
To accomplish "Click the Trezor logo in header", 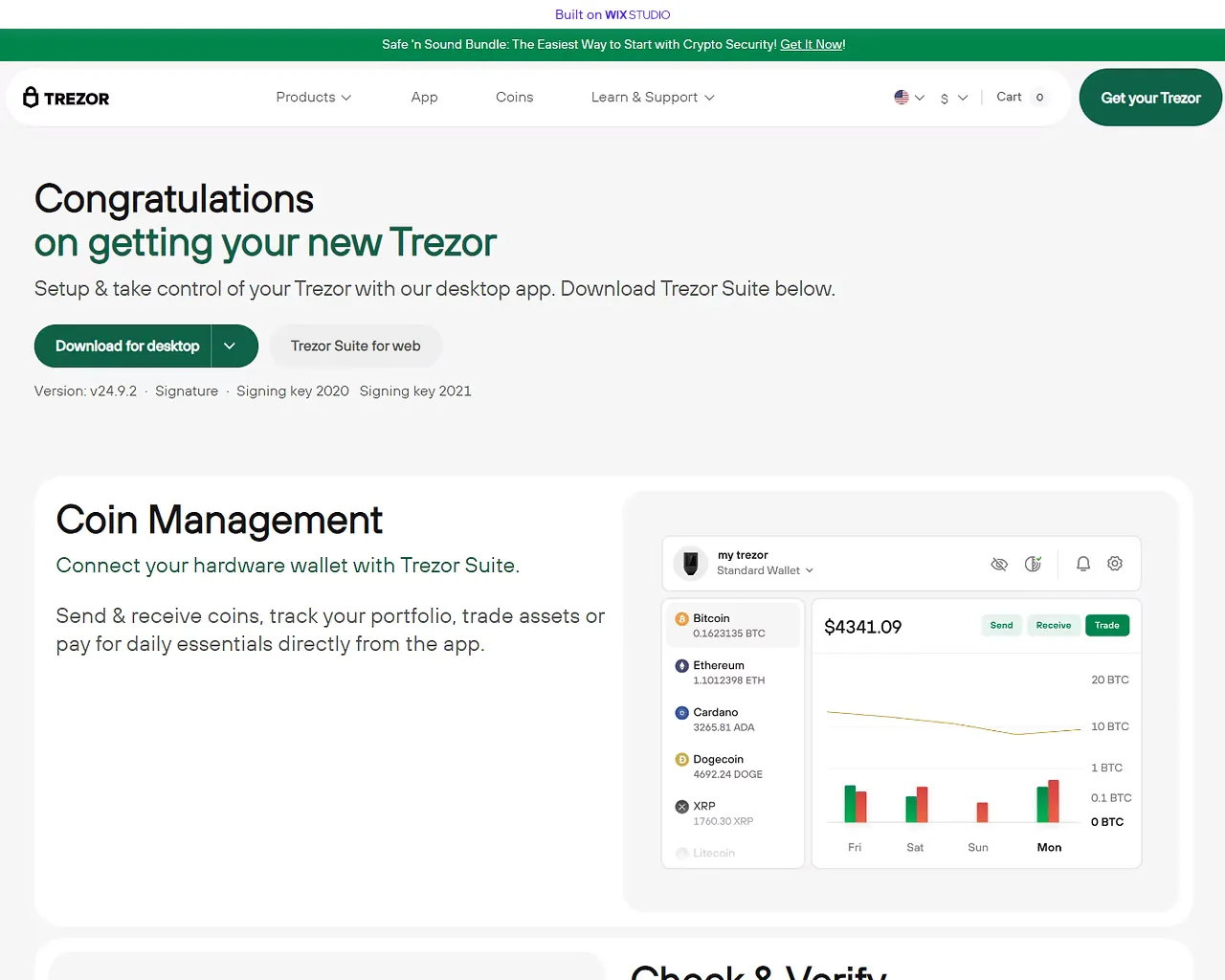I will pos(66,98).
